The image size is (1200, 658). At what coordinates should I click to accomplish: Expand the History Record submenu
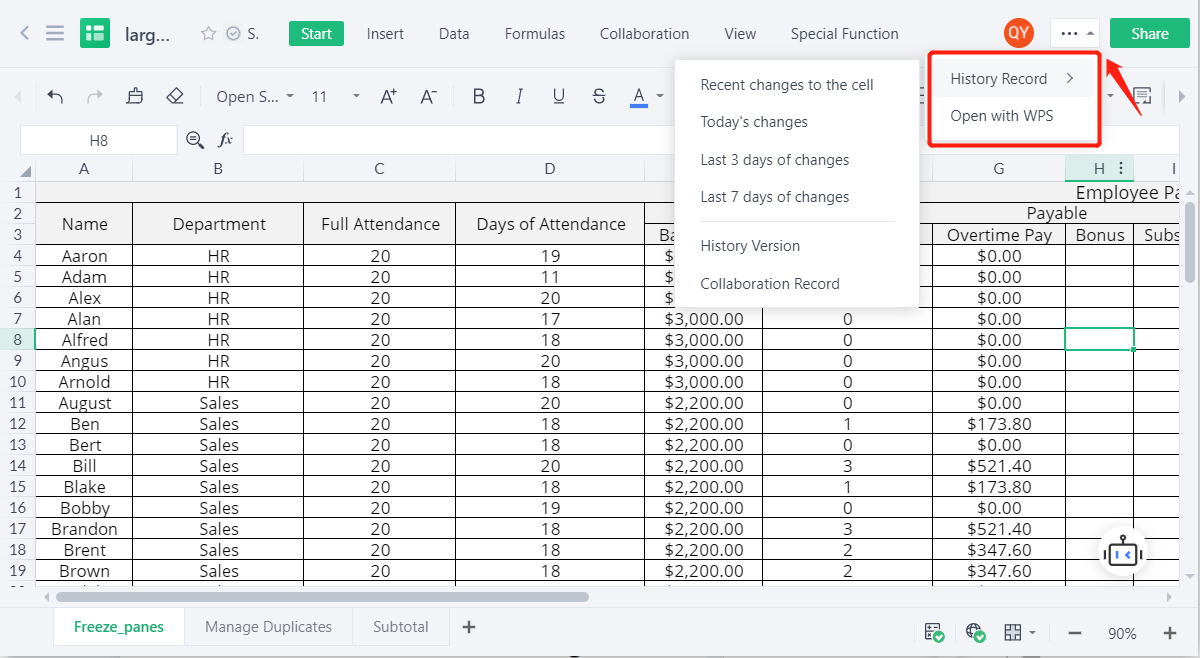(1000, 78)
